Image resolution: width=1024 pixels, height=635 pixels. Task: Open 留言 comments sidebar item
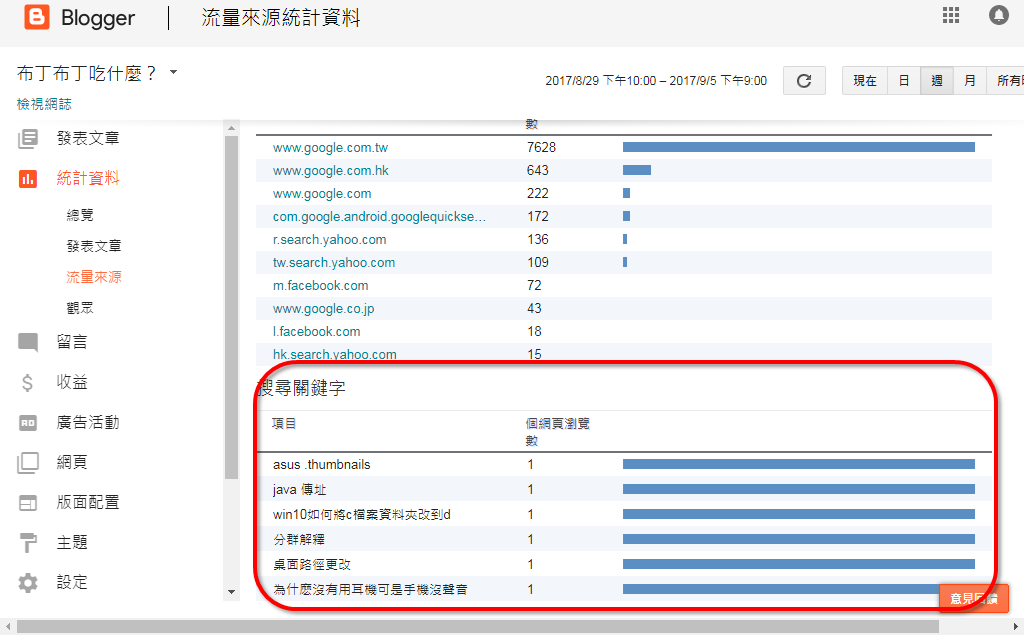[x=72, y=342]
